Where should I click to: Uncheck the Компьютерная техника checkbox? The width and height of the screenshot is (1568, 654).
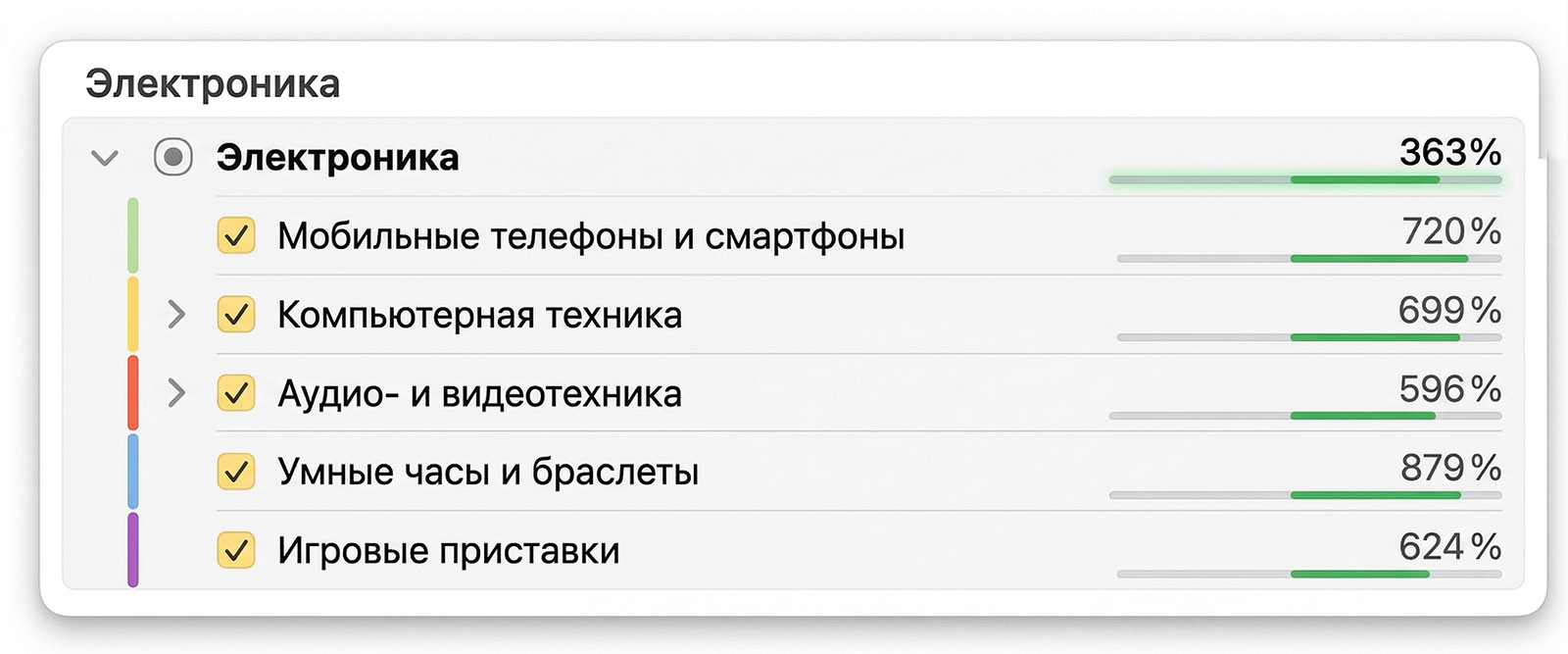tap(236, 315)
